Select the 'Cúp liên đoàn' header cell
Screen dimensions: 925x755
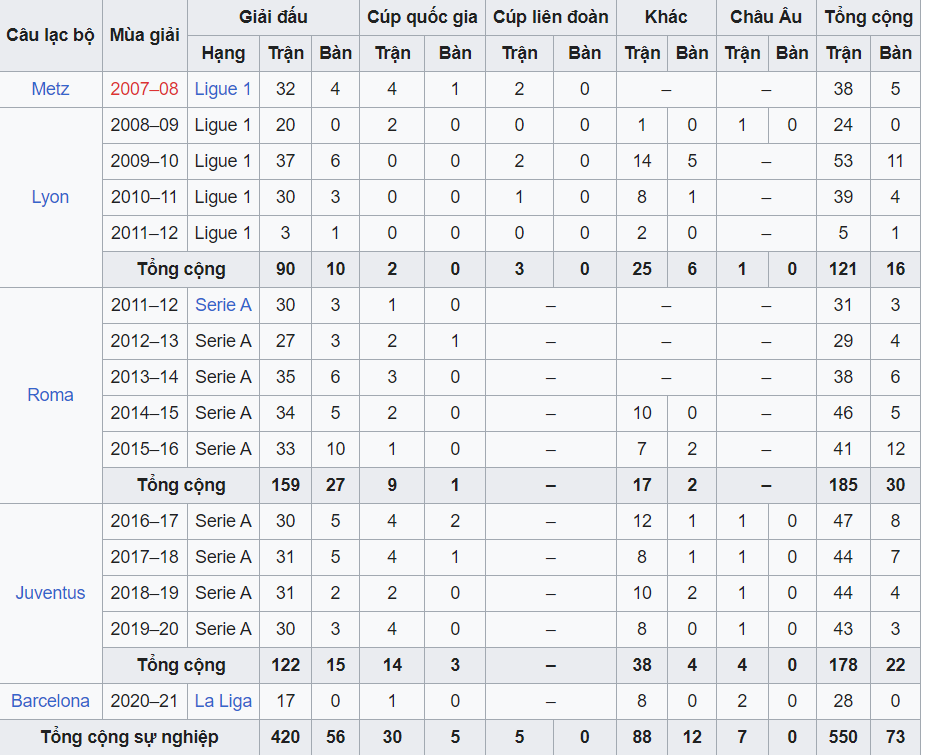[x=550, y=17]
